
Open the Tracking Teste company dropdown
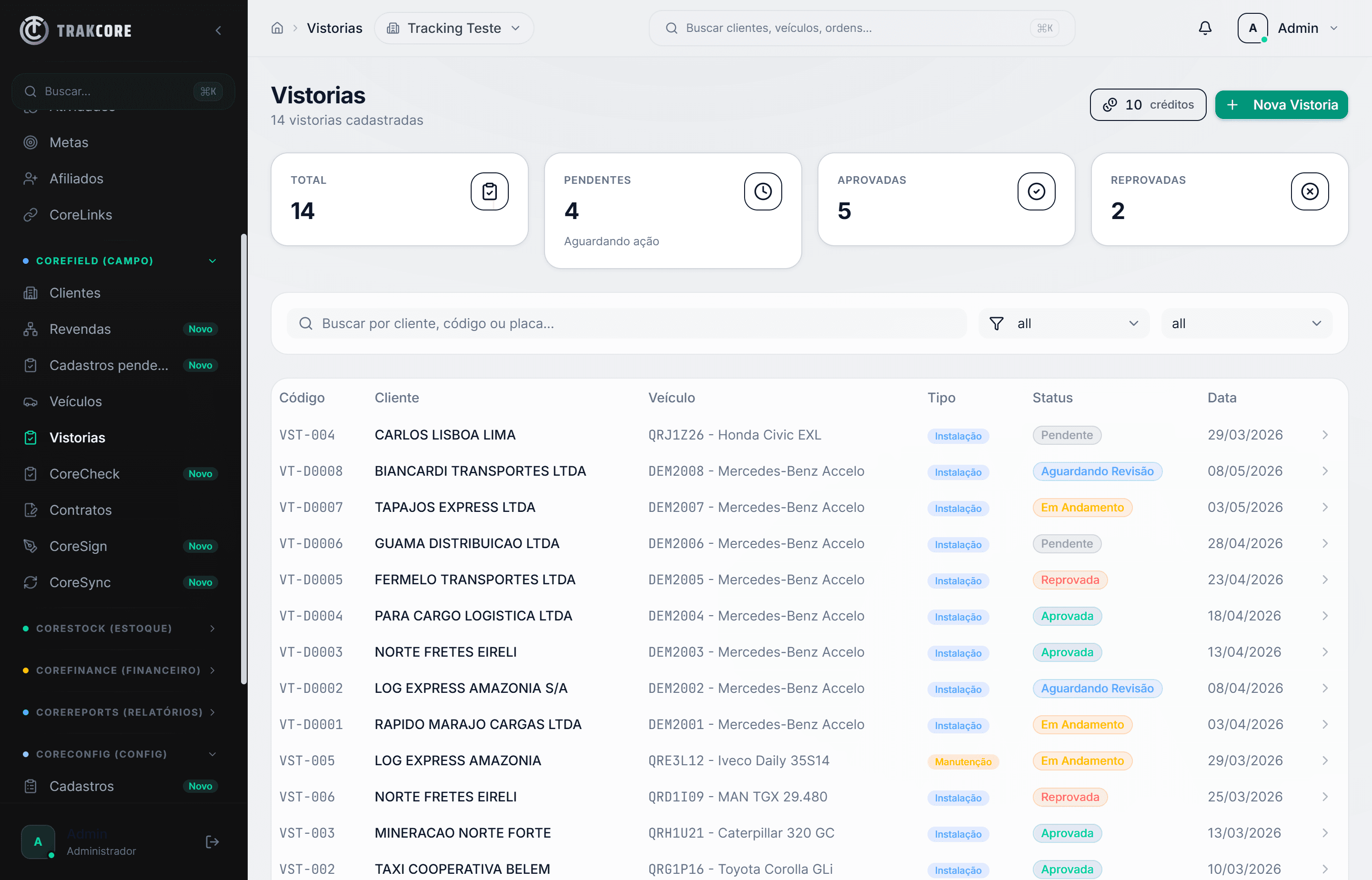[454, 28]
